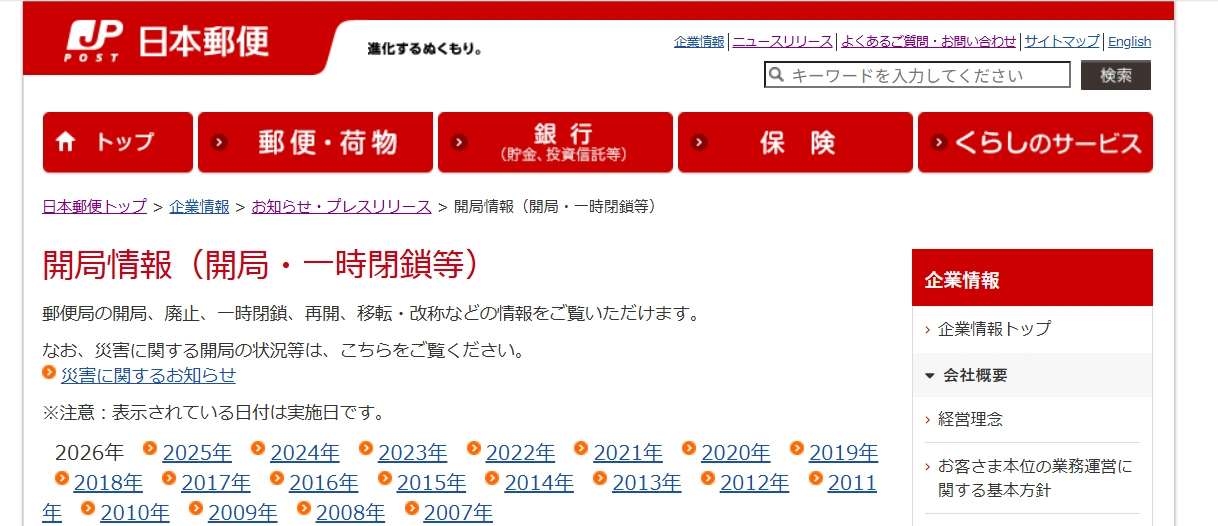1218x526 pixels.
Task: Click the arrow bullet on 郵便・荷物 tab
Action: (x=220, y=142)
